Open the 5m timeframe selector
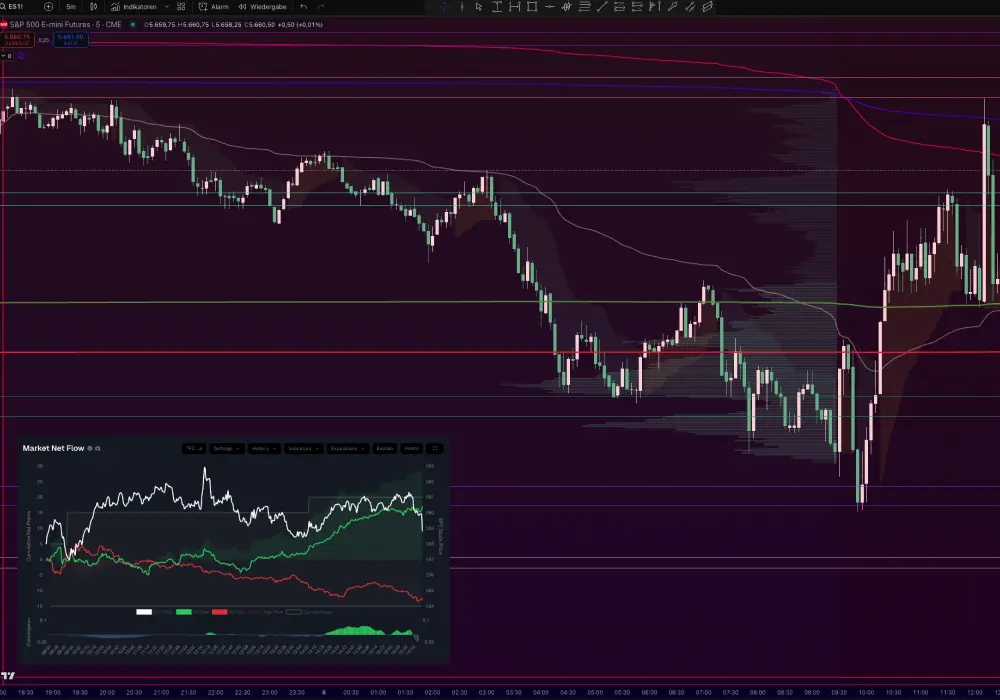 point(71,6)
